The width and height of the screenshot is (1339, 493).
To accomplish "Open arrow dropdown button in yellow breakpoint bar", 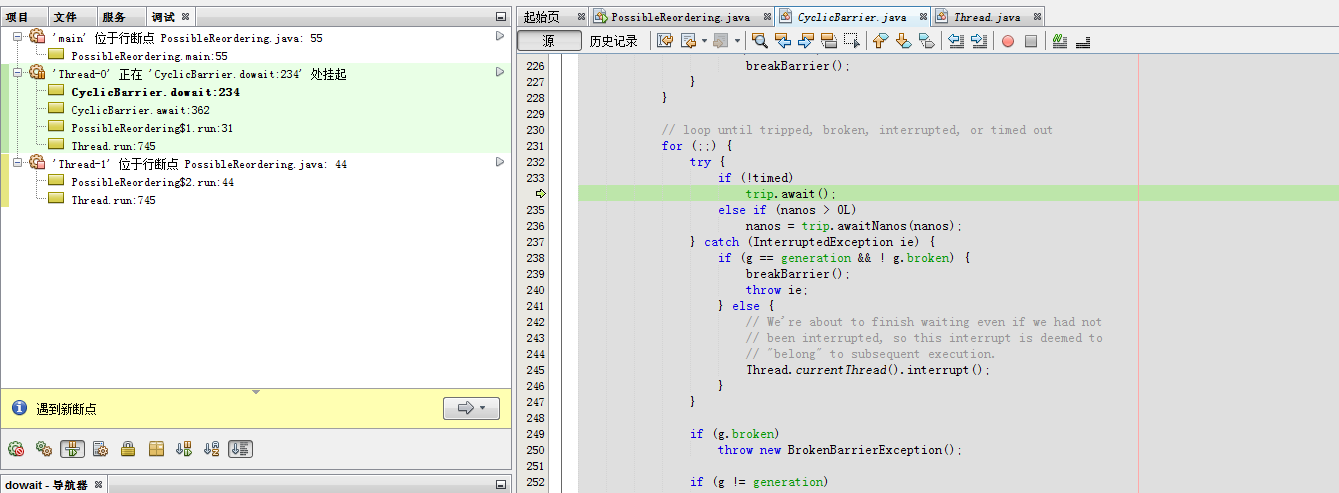I will (x=471, y=408).
